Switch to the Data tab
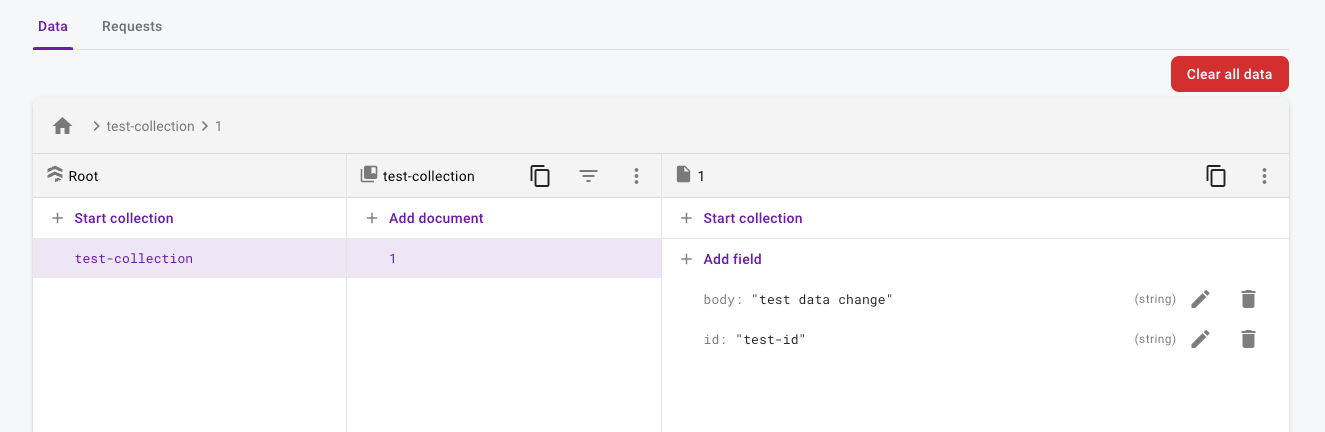Screen dimensions: 1325x432 click(53, 26)
